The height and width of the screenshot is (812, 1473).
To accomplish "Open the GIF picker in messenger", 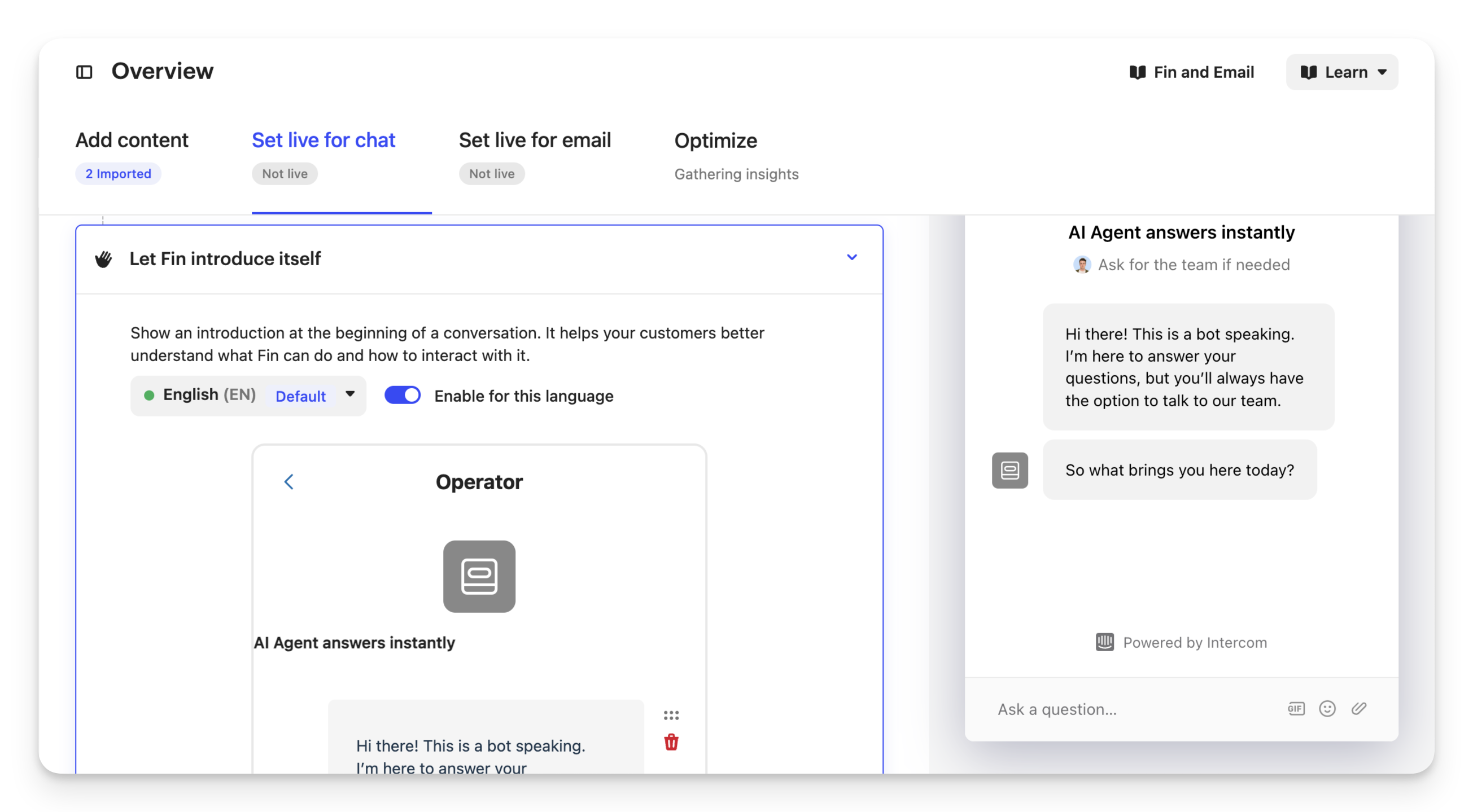I will [x=1296, y=709].
